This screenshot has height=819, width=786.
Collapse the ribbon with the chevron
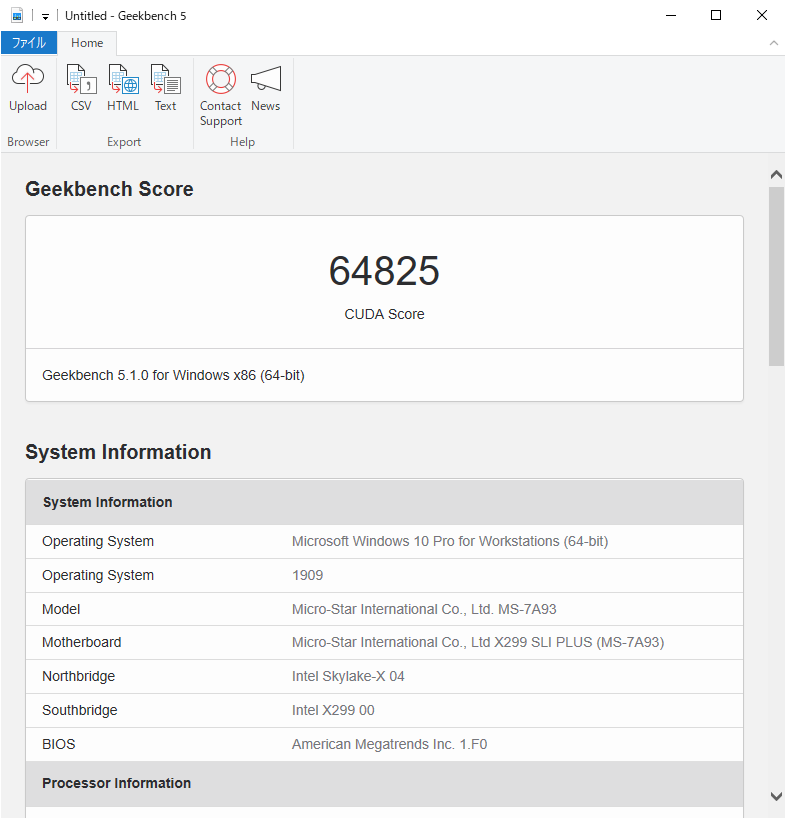click(x=773, y=43)
